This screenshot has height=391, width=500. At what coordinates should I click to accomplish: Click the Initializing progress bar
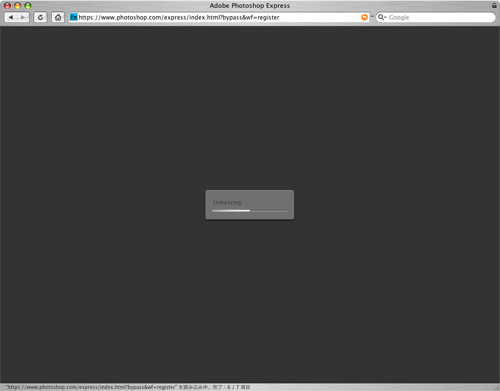point(250,211)
